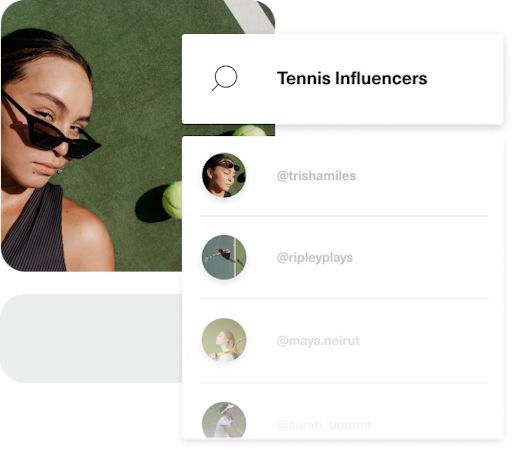Select the @maya.neirut username

[x=318, y=341]
